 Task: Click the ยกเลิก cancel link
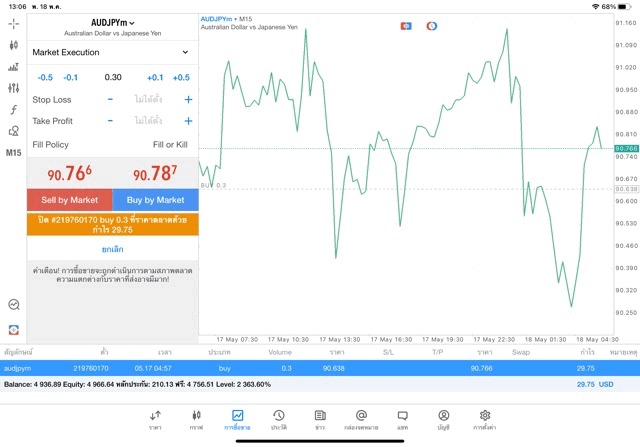(x=113, y=249)
